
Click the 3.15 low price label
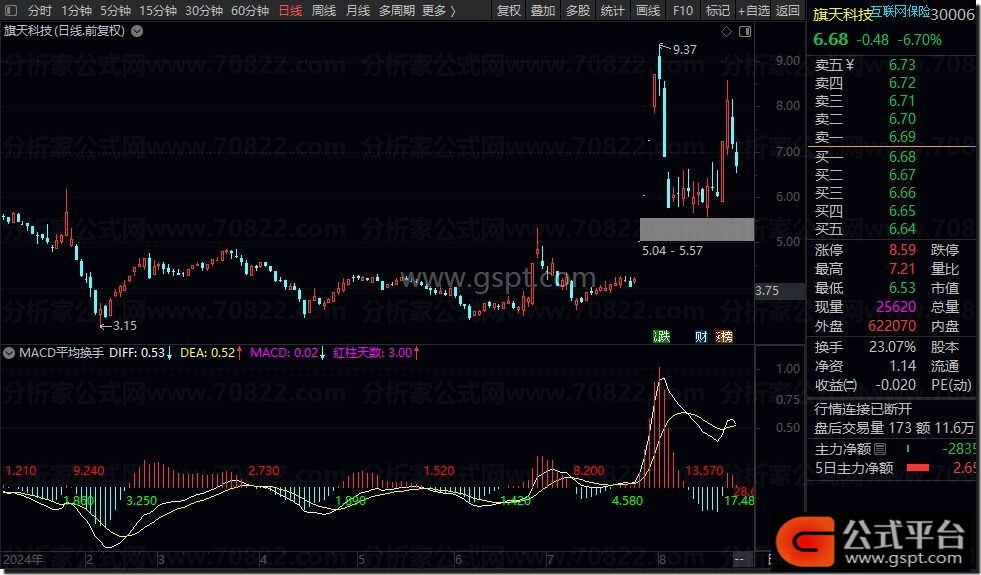pos(125,325)
